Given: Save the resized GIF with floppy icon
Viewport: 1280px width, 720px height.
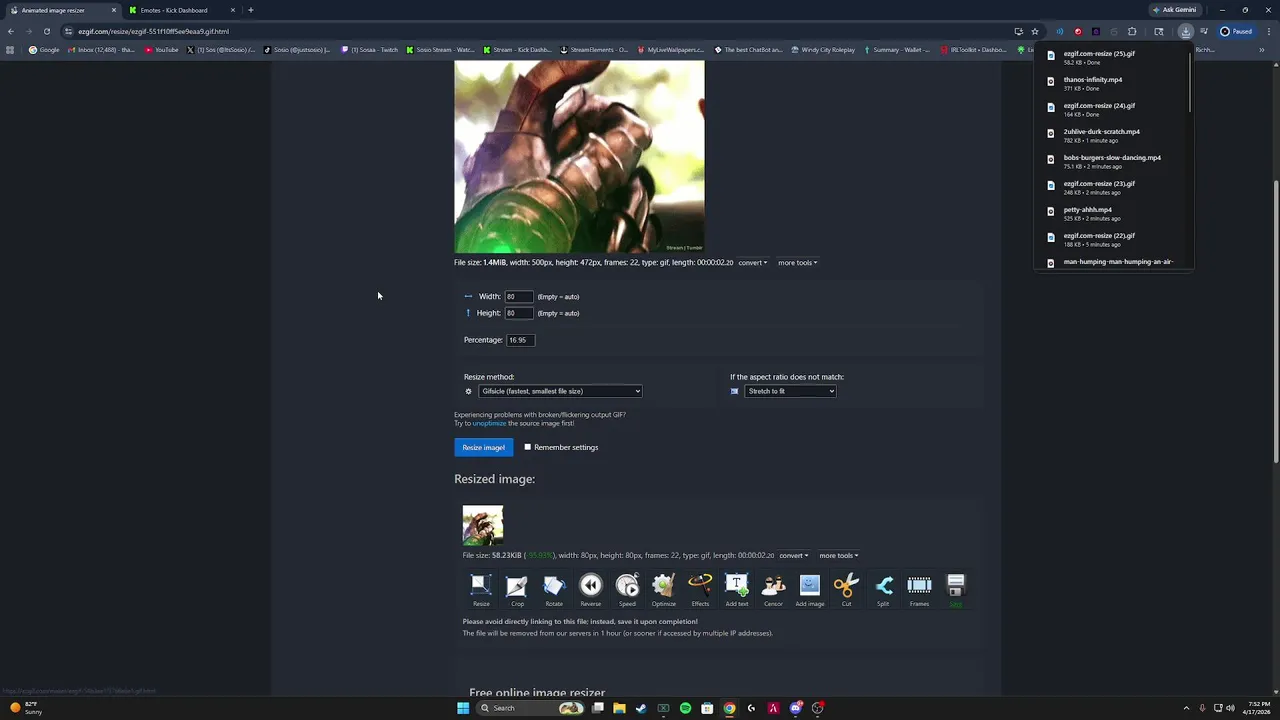Looking at the screenshot, I should coord(956,589).
